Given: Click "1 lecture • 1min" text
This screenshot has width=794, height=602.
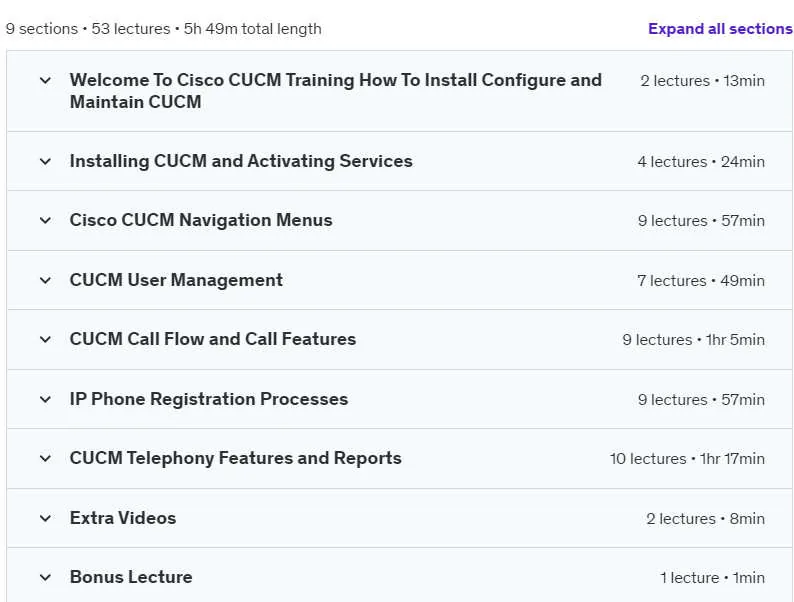Looking at the screenshot, I should point(712,578).
